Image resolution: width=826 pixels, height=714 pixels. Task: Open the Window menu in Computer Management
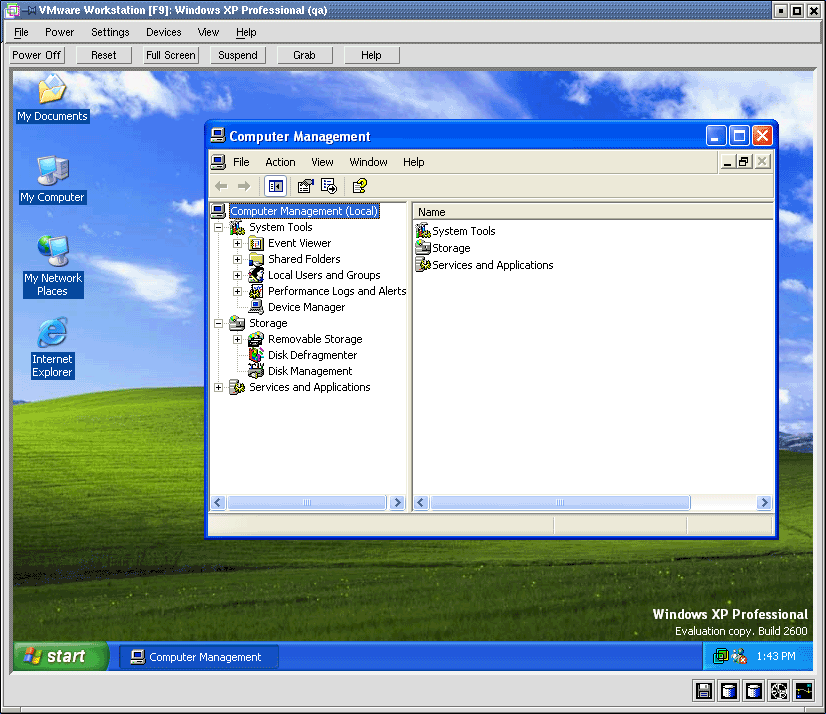pyautogui.click(x=368, y=162)
